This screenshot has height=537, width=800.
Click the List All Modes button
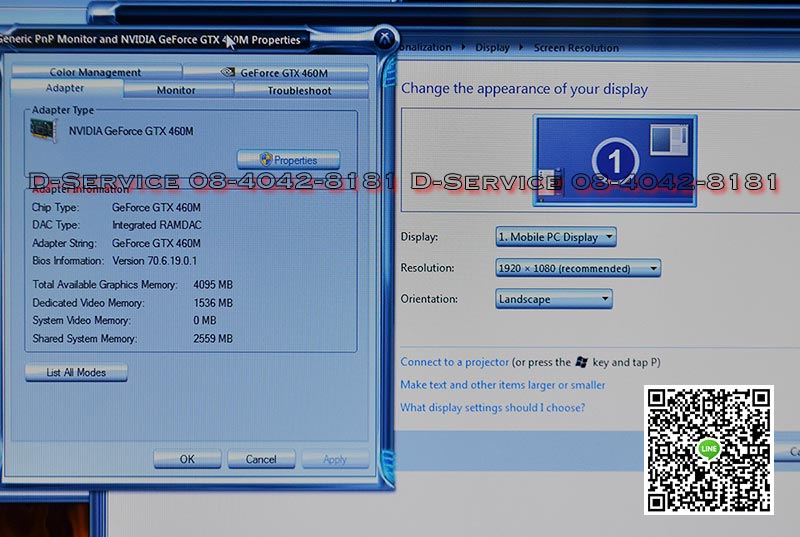pyautogui.click(x=76, y=372)
